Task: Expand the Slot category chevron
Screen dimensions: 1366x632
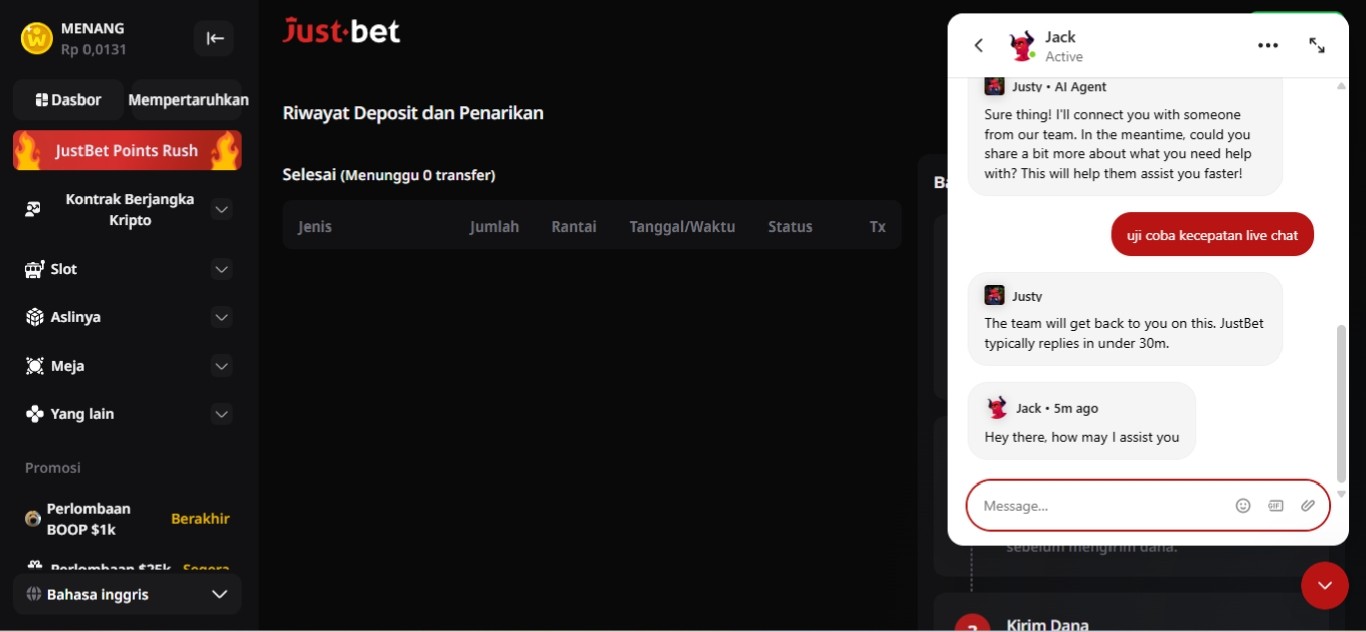Action: [x=222, y=269]
